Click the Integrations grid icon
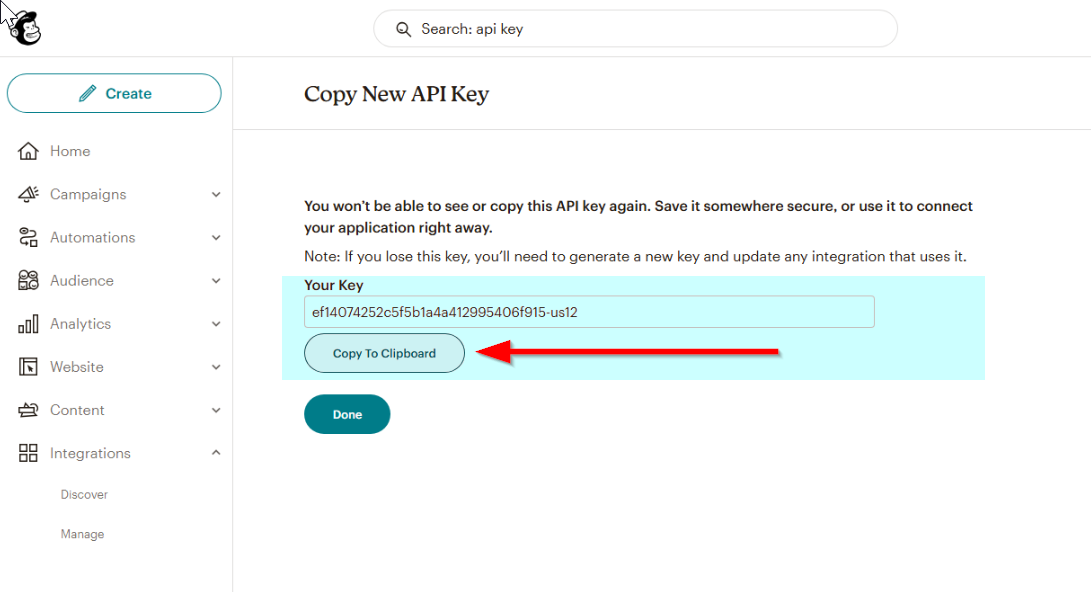Viewport: 1091px width, 592px height. [x=28, y=453]
